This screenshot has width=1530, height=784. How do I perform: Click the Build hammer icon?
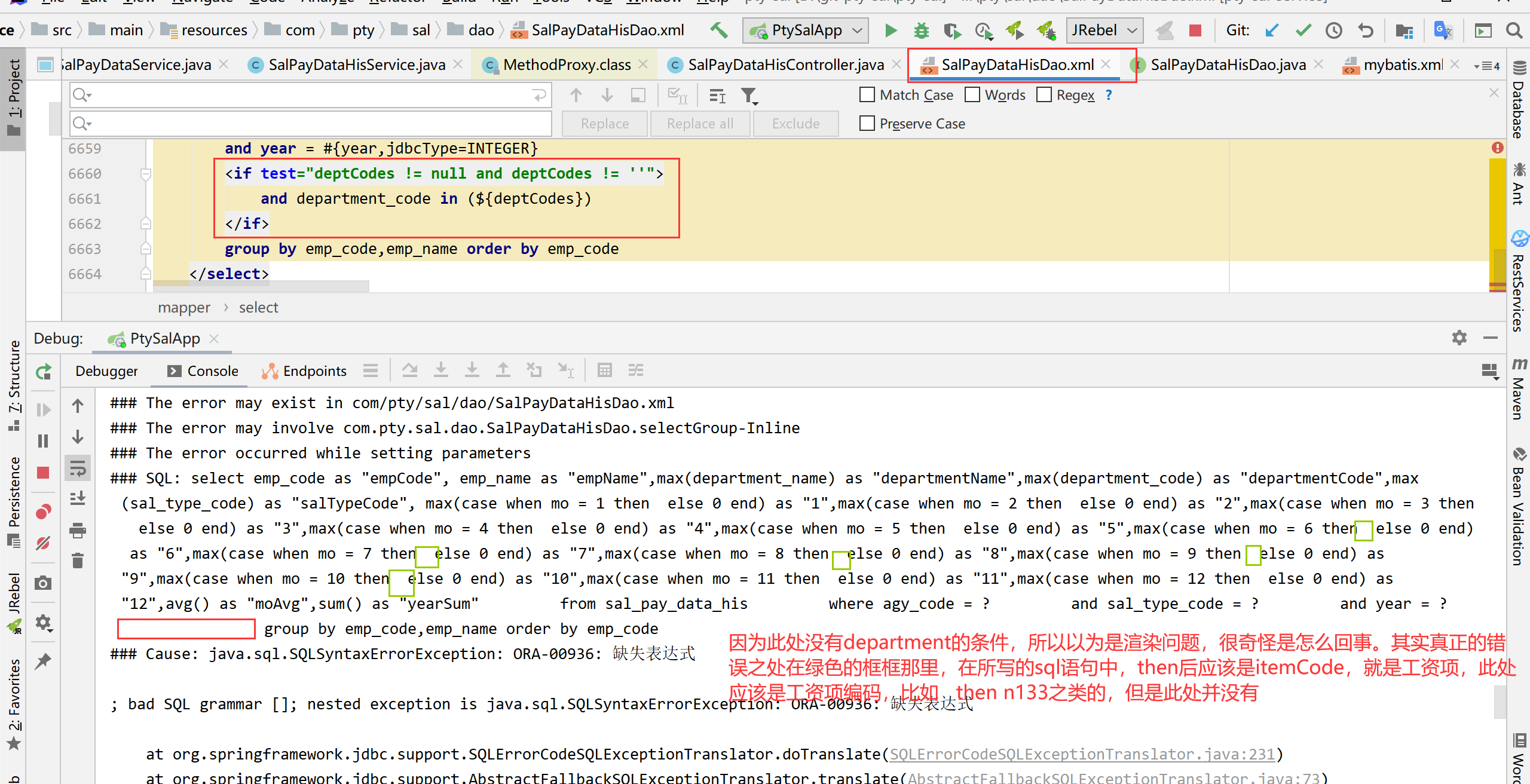[719, 30]
